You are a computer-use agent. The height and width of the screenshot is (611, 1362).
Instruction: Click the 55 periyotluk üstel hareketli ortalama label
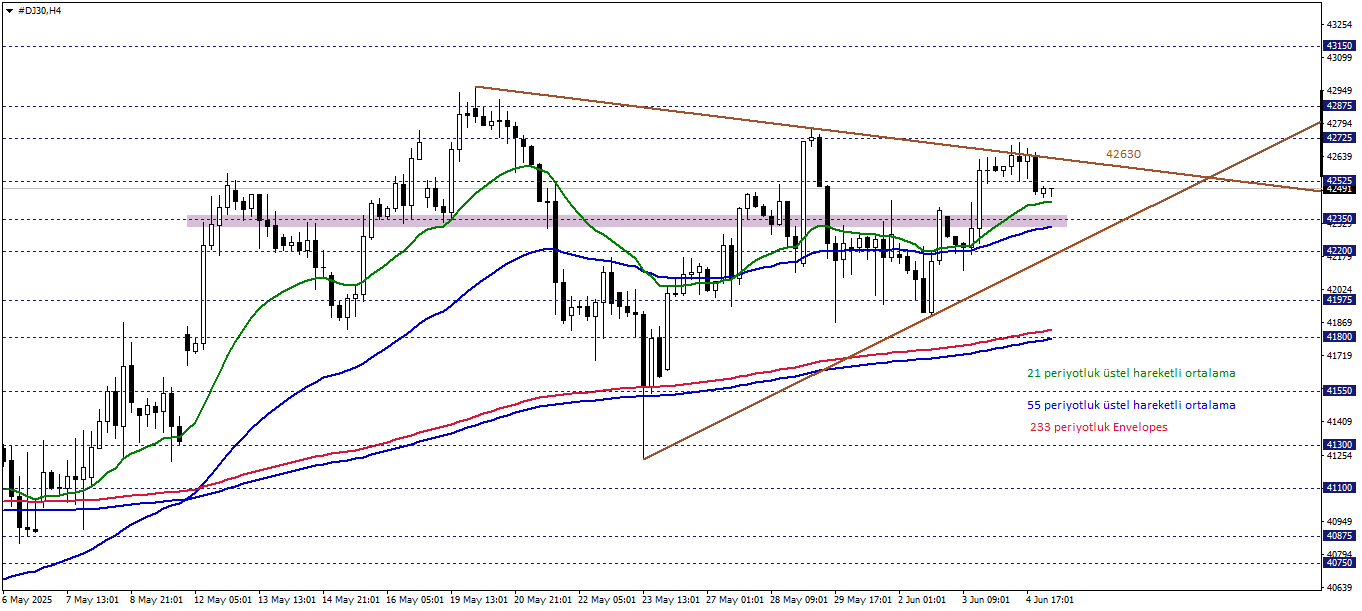click(x=1131, y=405)
